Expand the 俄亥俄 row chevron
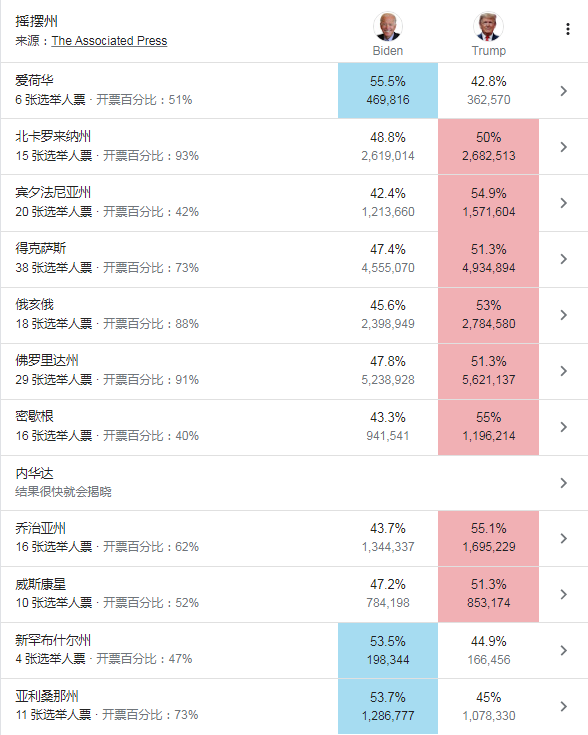This screenshot has height=735, width=588. pyautogui.click(x=564, y=315)
